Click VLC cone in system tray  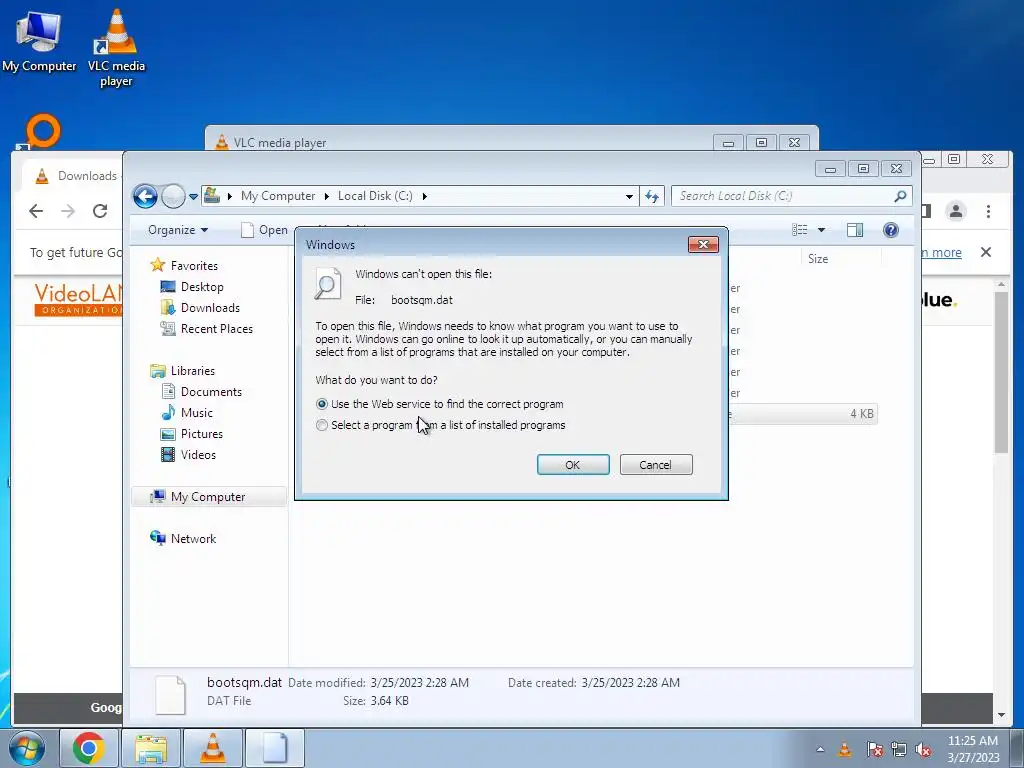click(844, 750)
